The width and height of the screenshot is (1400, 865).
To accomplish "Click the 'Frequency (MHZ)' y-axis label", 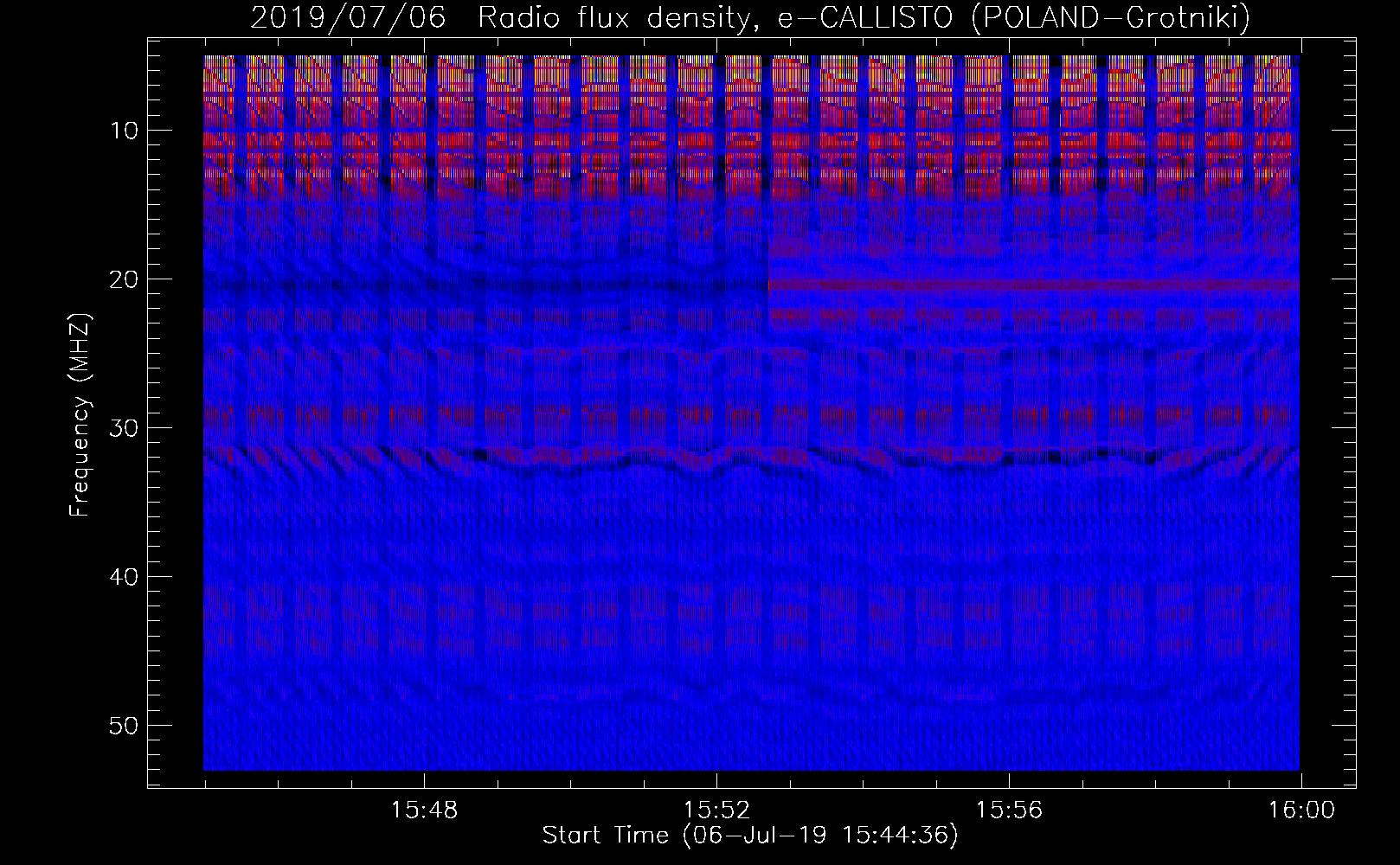I will click(x=80, y=415).
